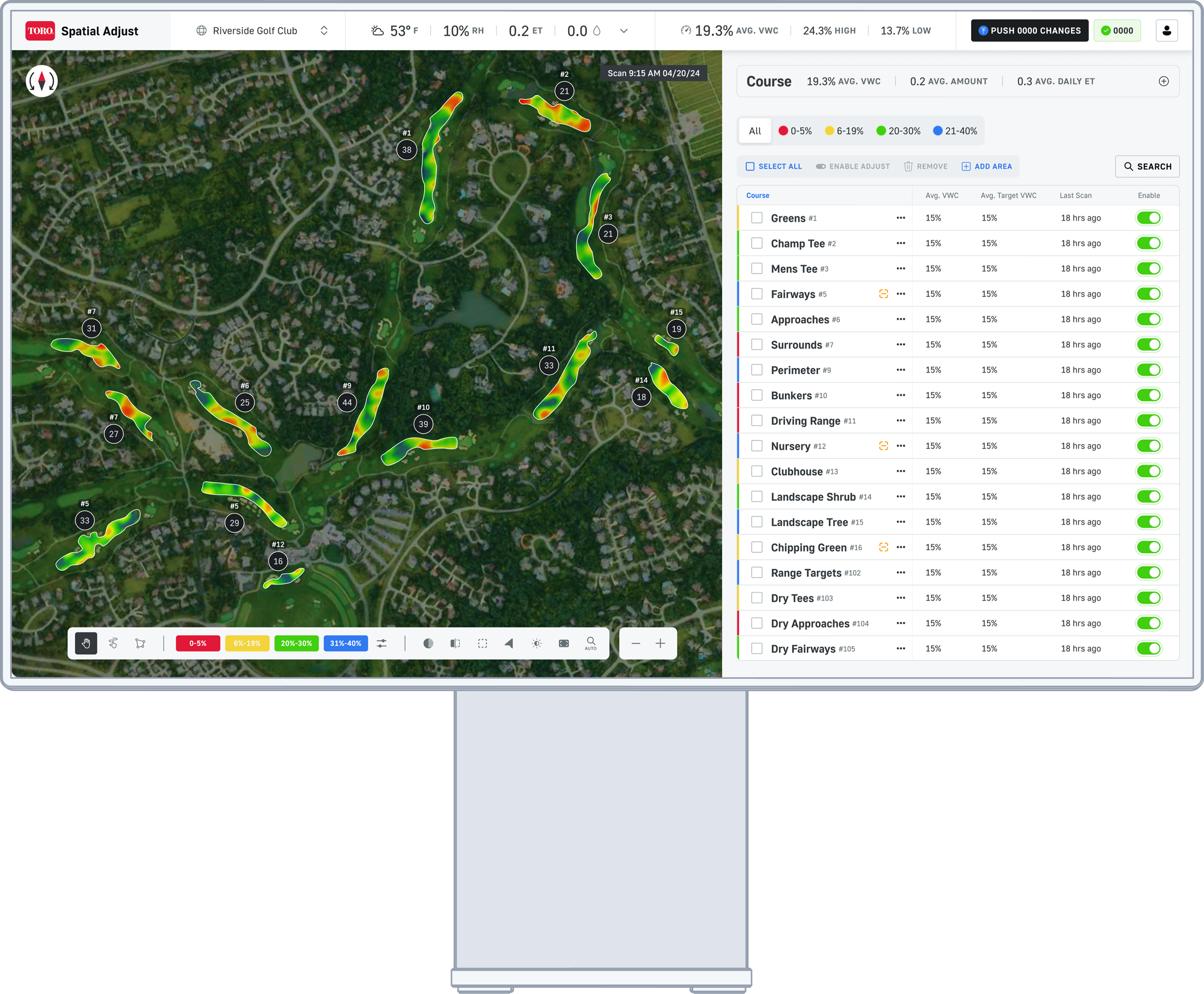Toggle the heatmap contrast overlay icon

point(429,644)
